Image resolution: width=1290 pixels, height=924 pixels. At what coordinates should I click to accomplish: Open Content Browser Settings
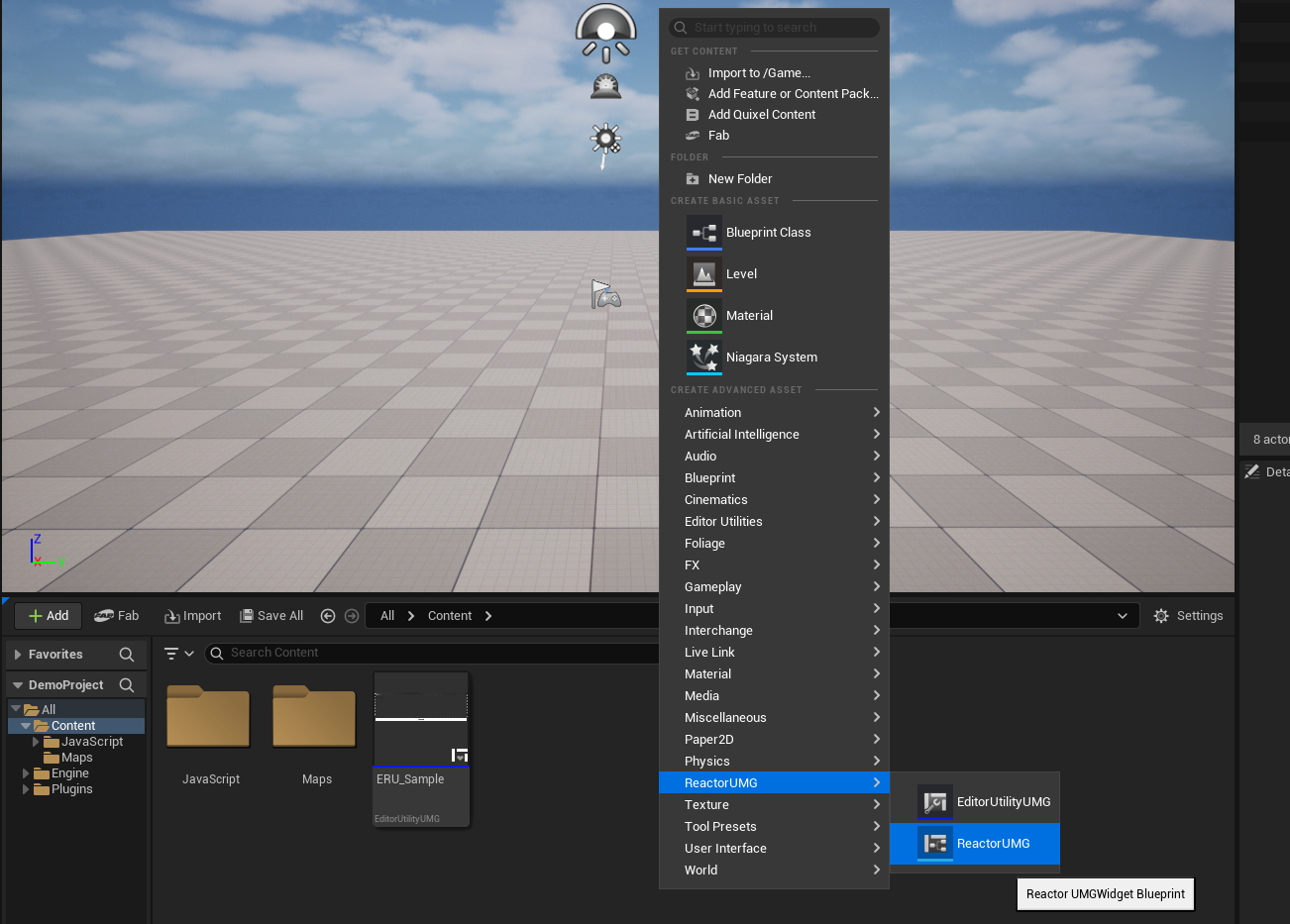point(1188,616)
